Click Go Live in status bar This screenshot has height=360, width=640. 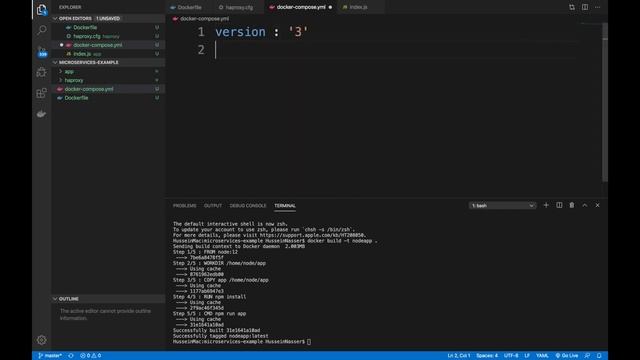click(x=567, y=356)
